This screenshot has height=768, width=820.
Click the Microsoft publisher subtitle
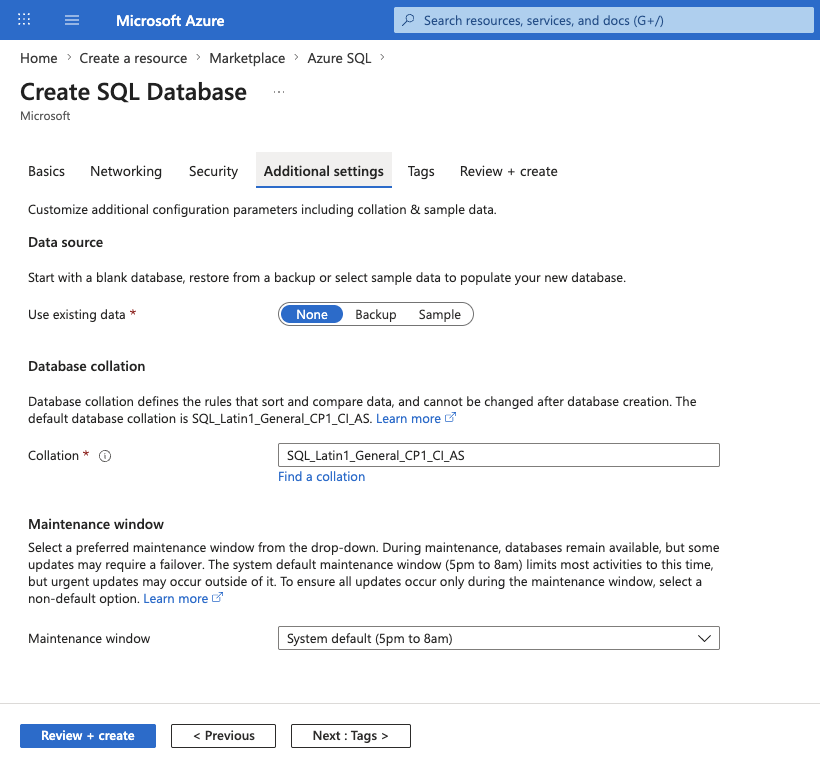[45, 116]
